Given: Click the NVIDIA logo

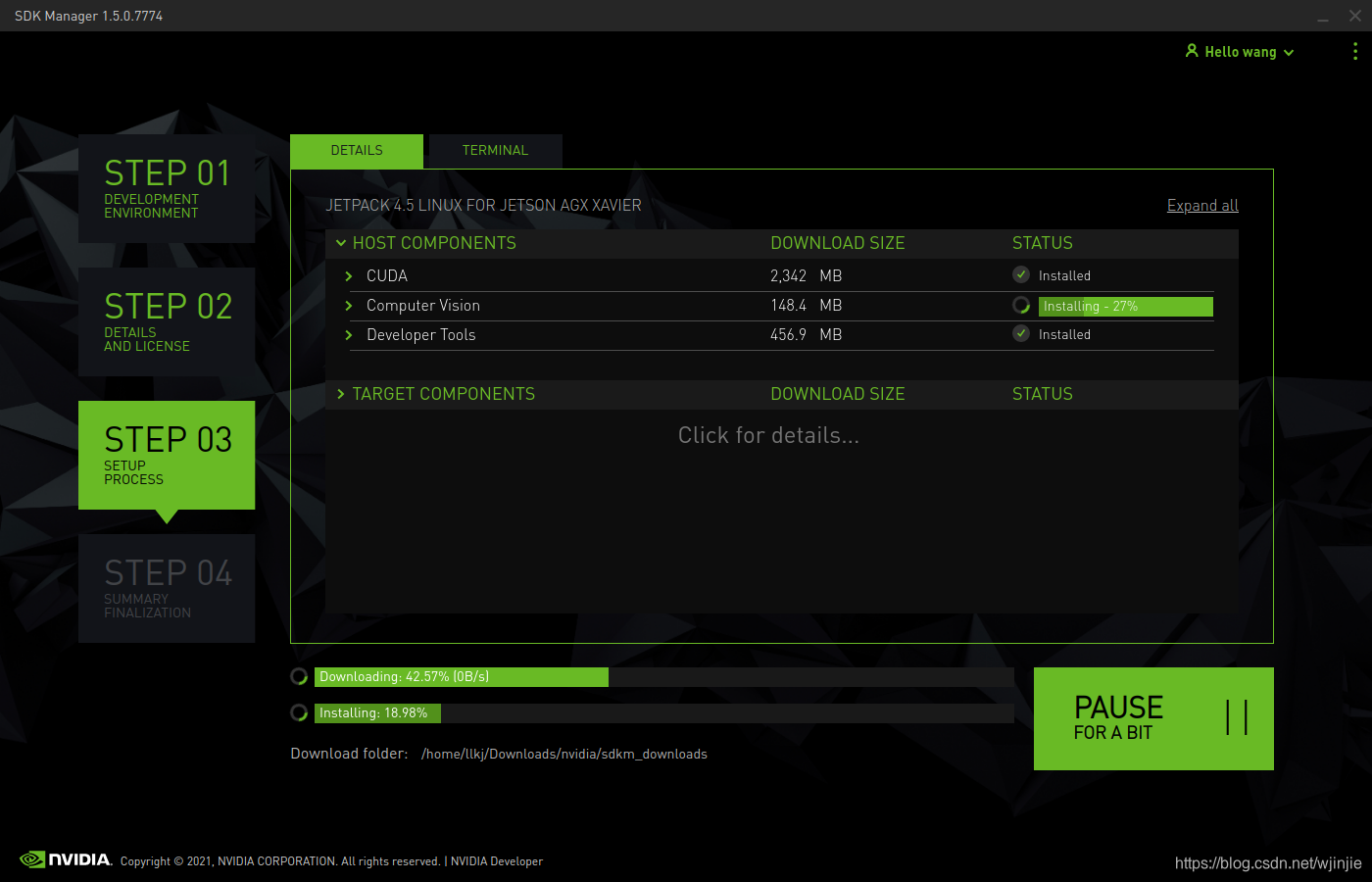Looking at the screenshot, I should tap(66, 859).
